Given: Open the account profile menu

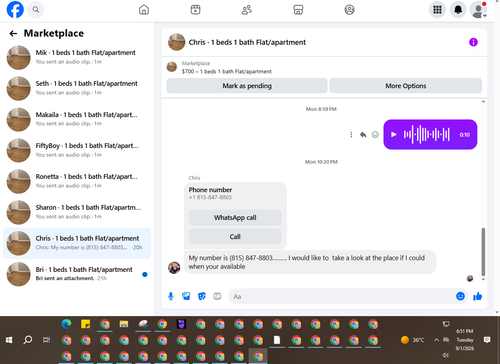Looking at the screenshot, I should click(x=478, y=10).
